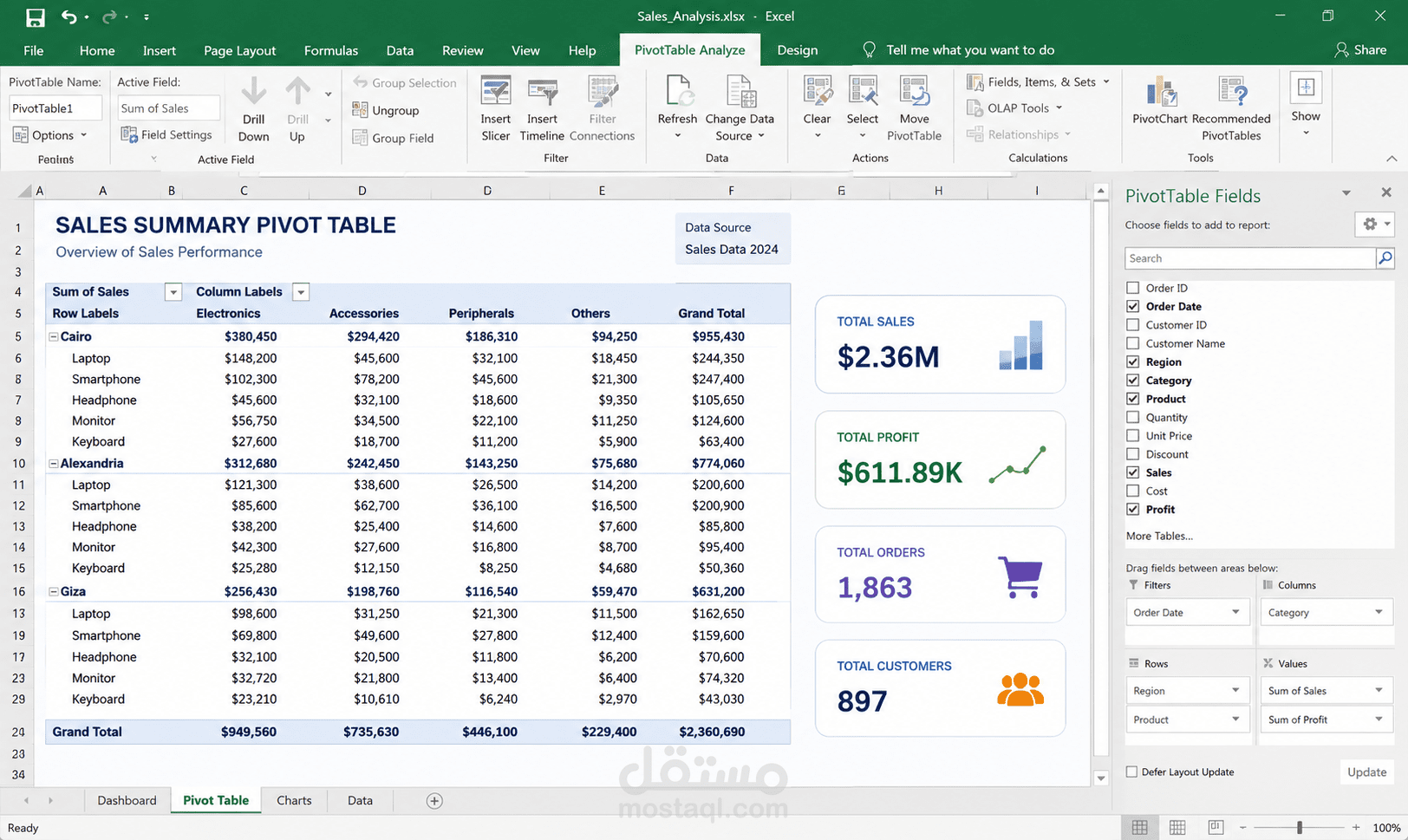Open the Column Labels filter dropdown

[301, 292]
